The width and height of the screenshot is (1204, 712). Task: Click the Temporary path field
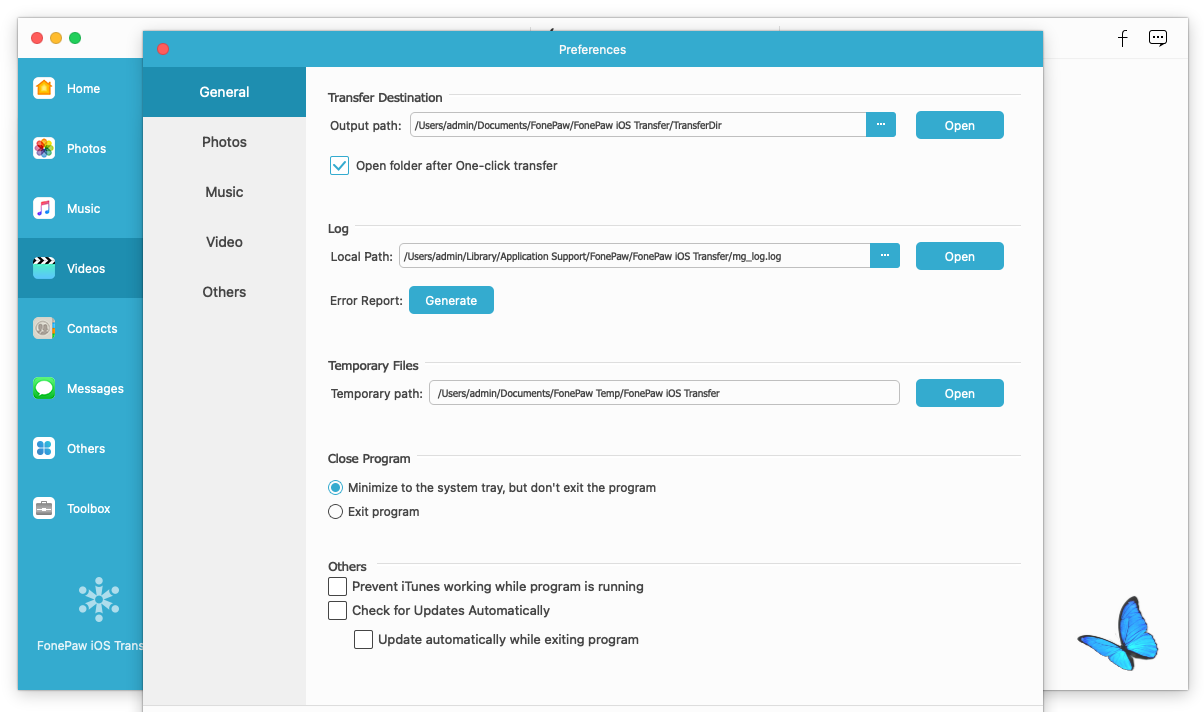(x=664, y=393)
